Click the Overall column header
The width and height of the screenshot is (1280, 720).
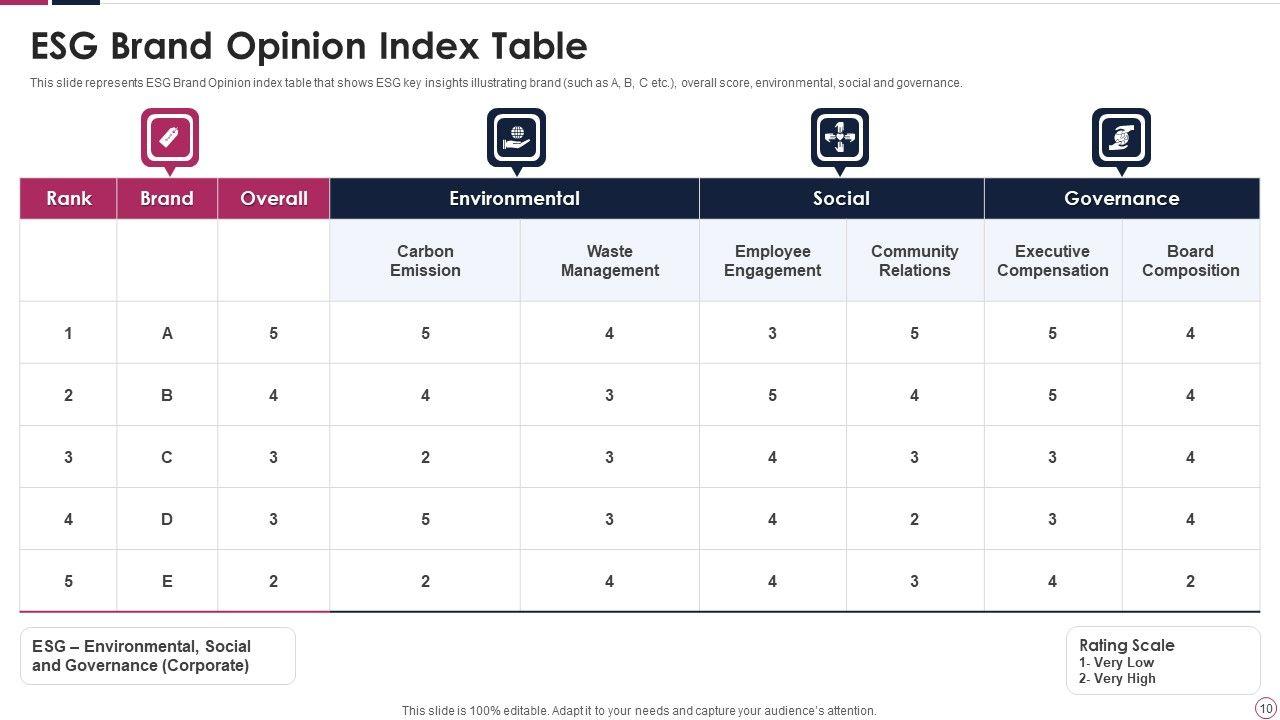point(273,198)
